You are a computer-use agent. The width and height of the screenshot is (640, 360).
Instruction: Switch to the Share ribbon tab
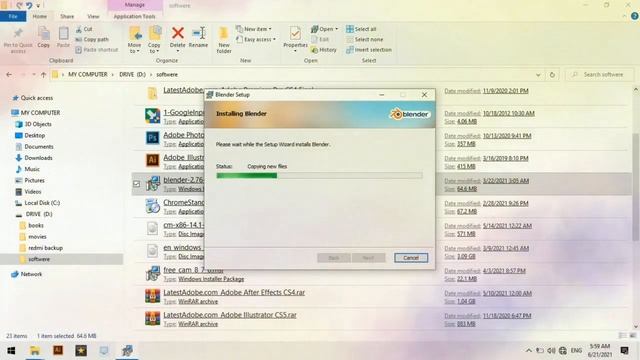pyautogui.click(x=67, y=16)
